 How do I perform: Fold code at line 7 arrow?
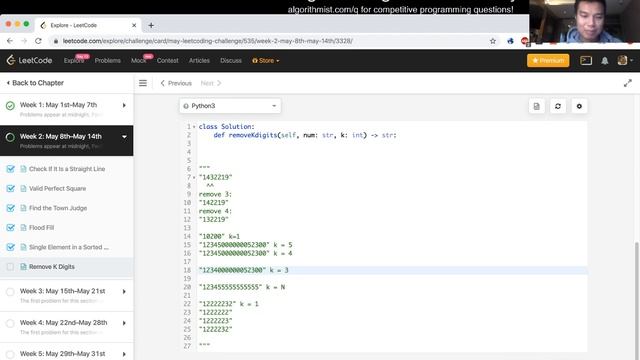(x=194, y=178)
